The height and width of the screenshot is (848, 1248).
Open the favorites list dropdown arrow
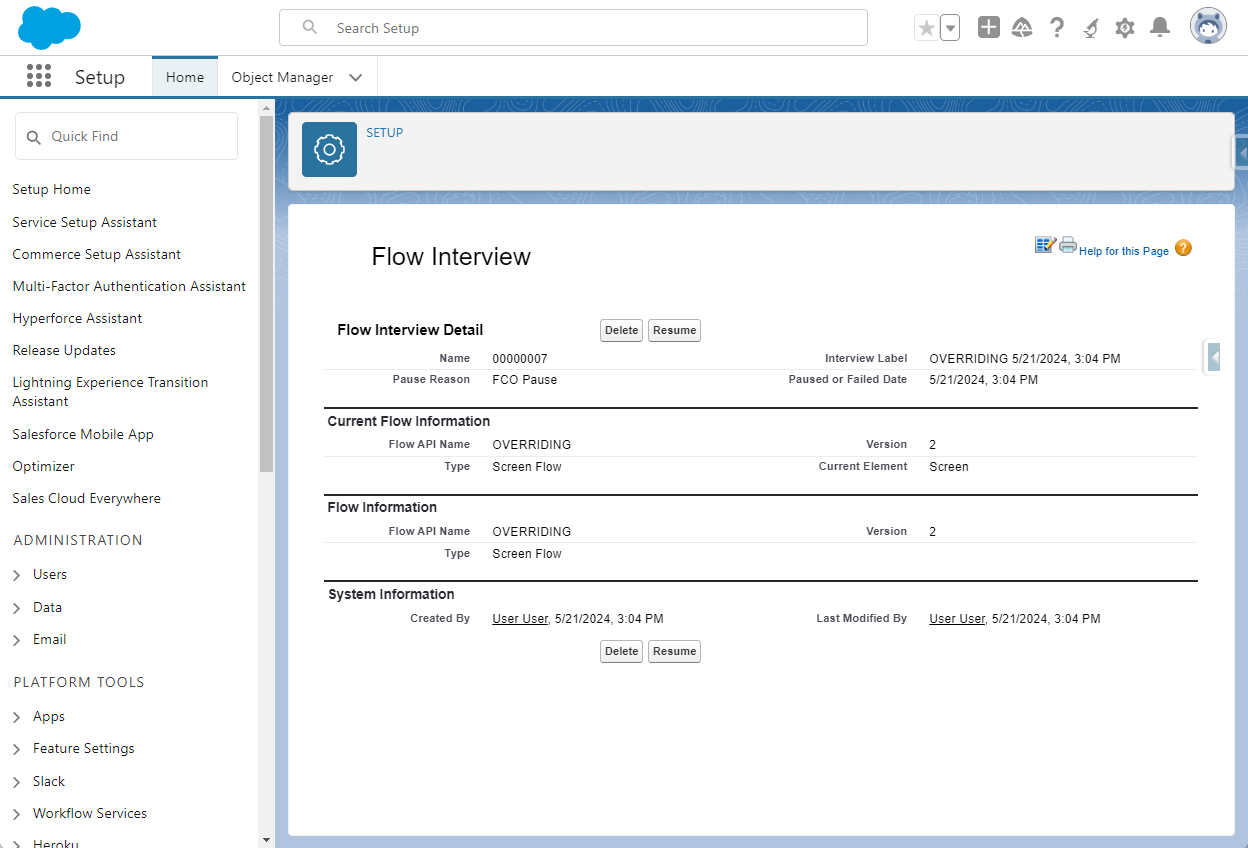click(x=950, y=28)
